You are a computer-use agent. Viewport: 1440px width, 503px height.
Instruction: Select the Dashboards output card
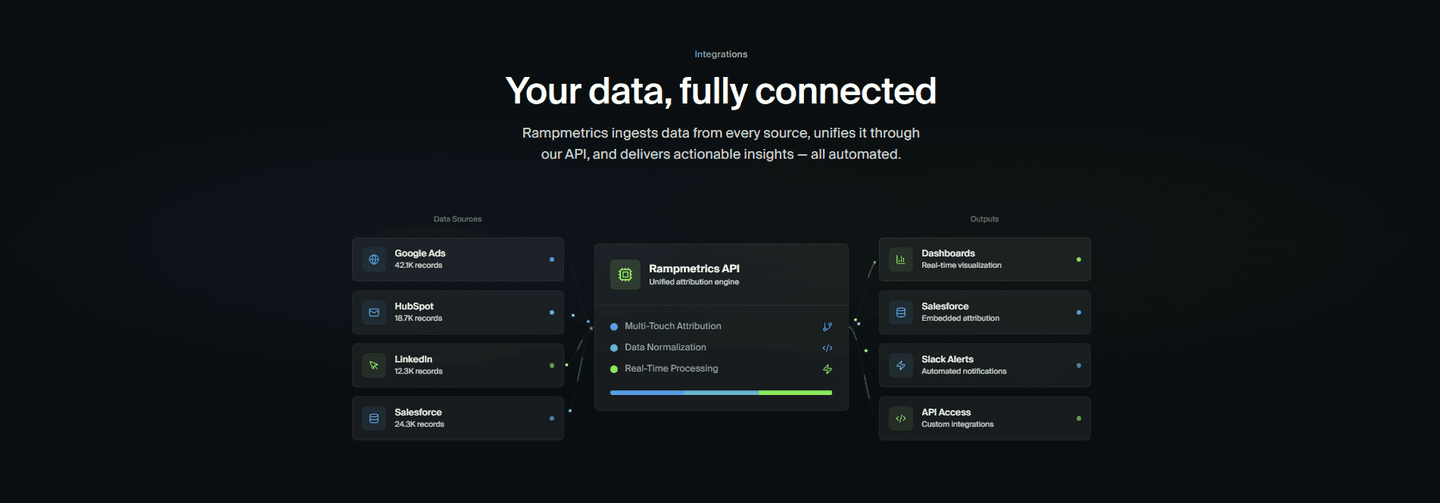[985, 259]
